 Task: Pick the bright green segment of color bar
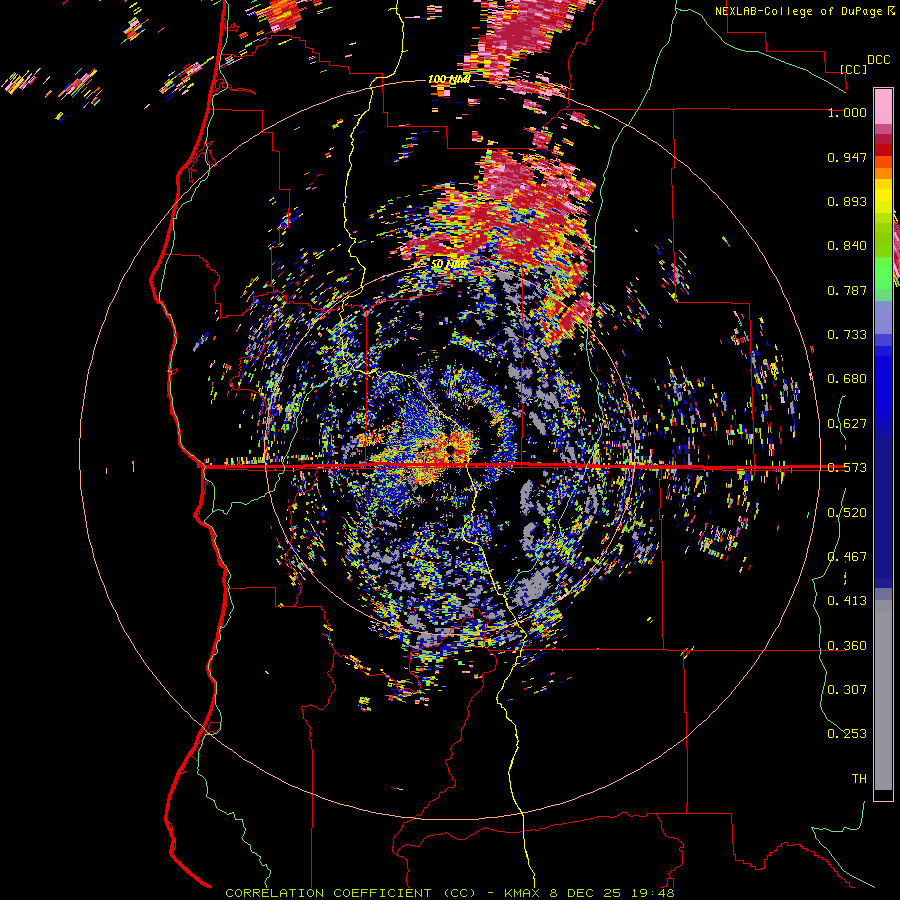tap(883, 272)
